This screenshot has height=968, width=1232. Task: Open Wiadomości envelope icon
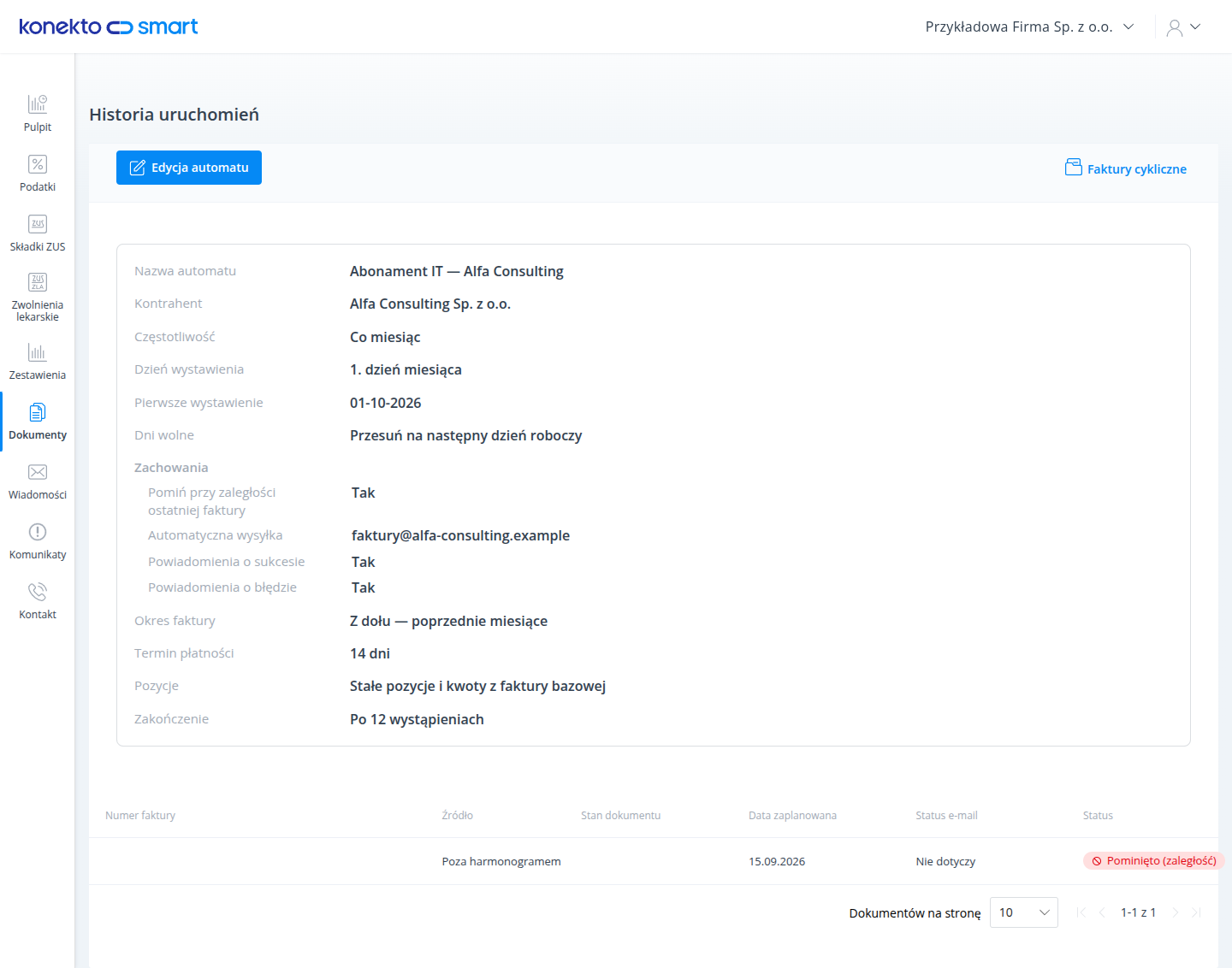click(x=38, y=472)
